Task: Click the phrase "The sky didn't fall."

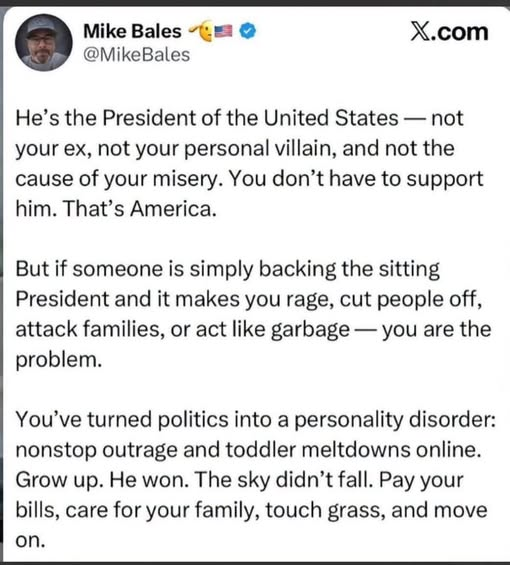Action: point(285,480)
